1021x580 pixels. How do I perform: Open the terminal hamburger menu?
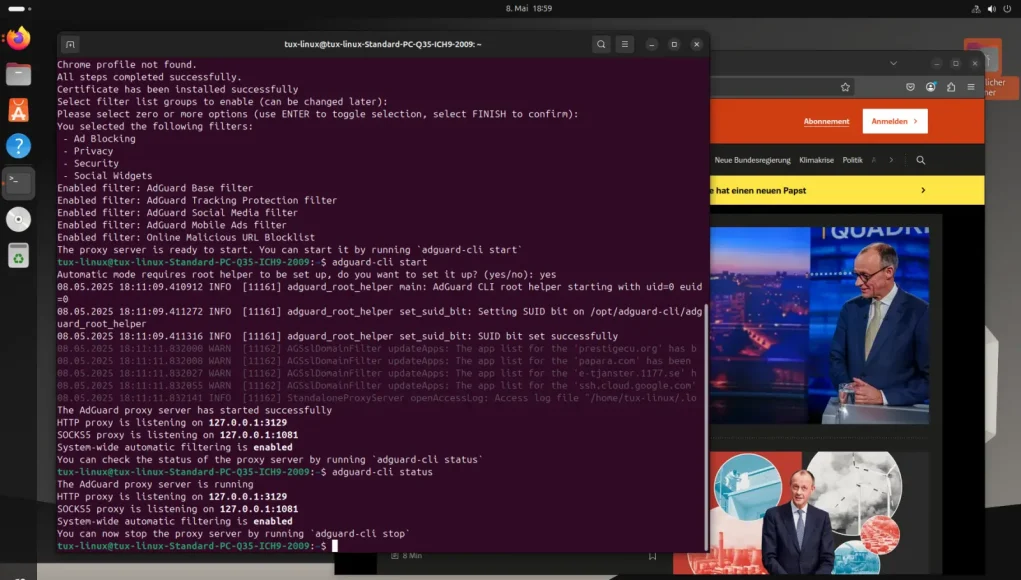[x=625, y=44]
